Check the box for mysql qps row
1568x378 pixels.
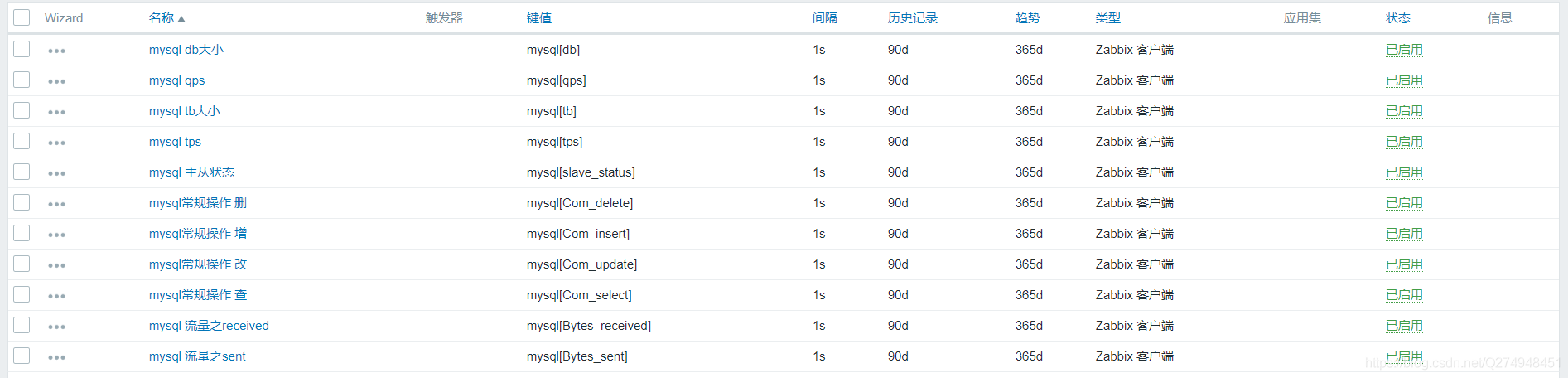22,80
